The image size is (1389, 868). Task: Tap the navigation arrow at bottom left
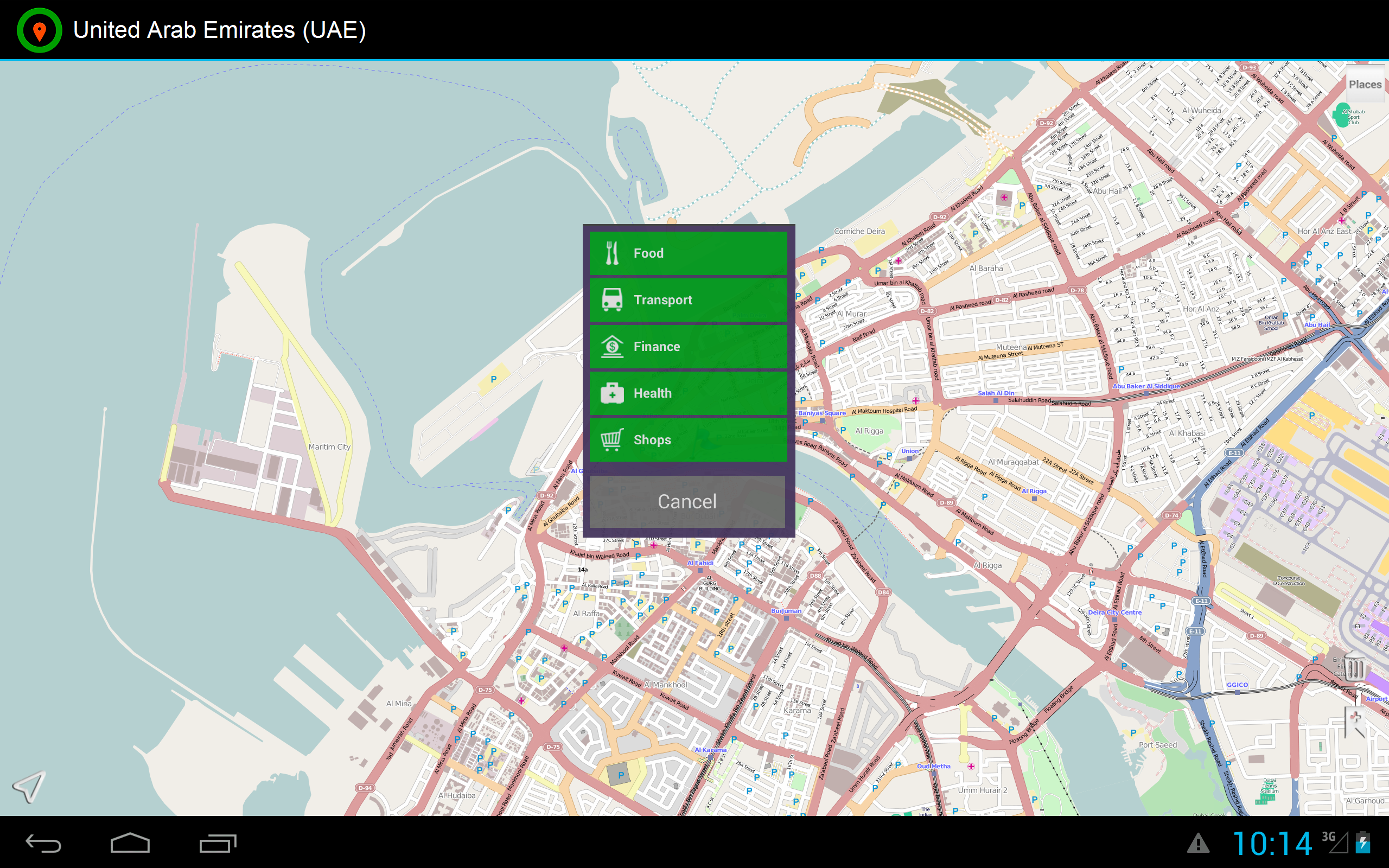[x=28, y=787]
